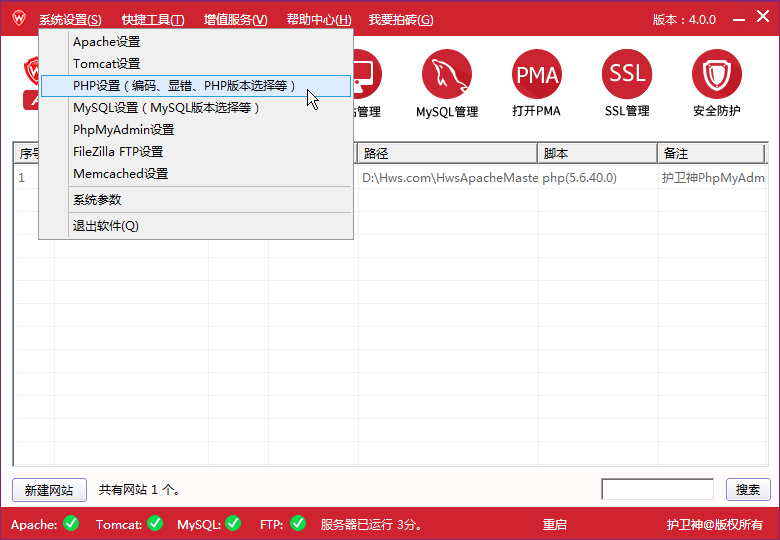The image size is (780, 540).
Task: Open the MySQL管理 dolphin icon
Action: coord(447,75)
